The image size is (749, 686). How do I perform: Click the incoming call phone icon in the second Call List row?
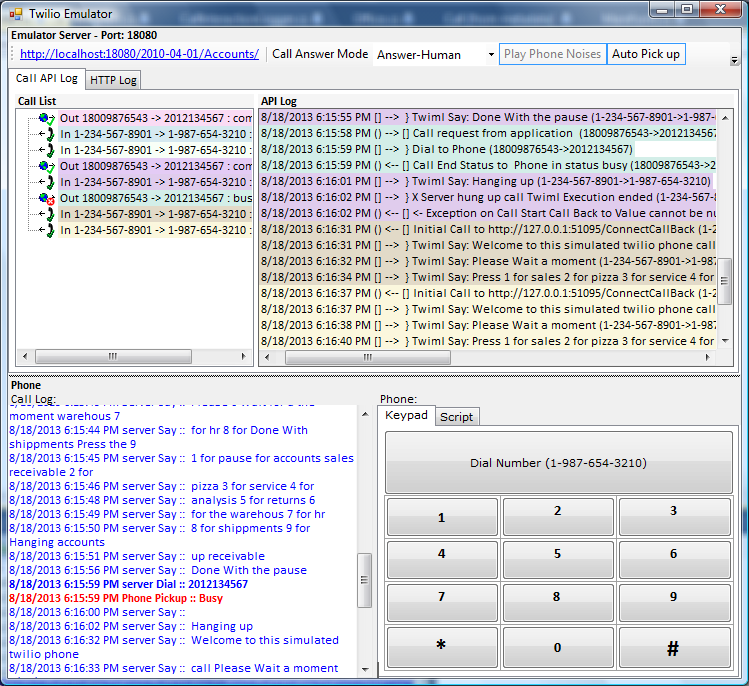[x=47, y=134]
